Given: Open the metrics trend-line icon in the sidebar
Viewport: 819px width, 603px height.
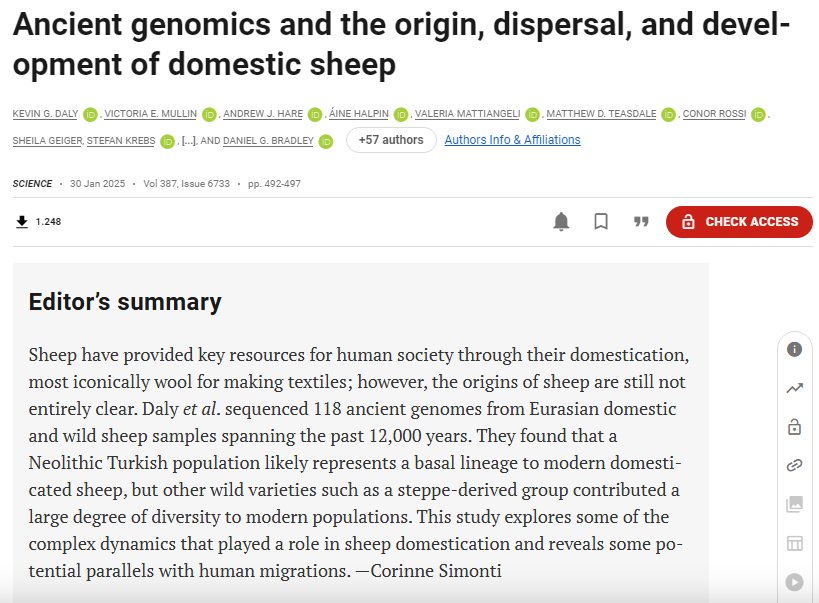Looking at the screenshot, I should coord(794,388).
